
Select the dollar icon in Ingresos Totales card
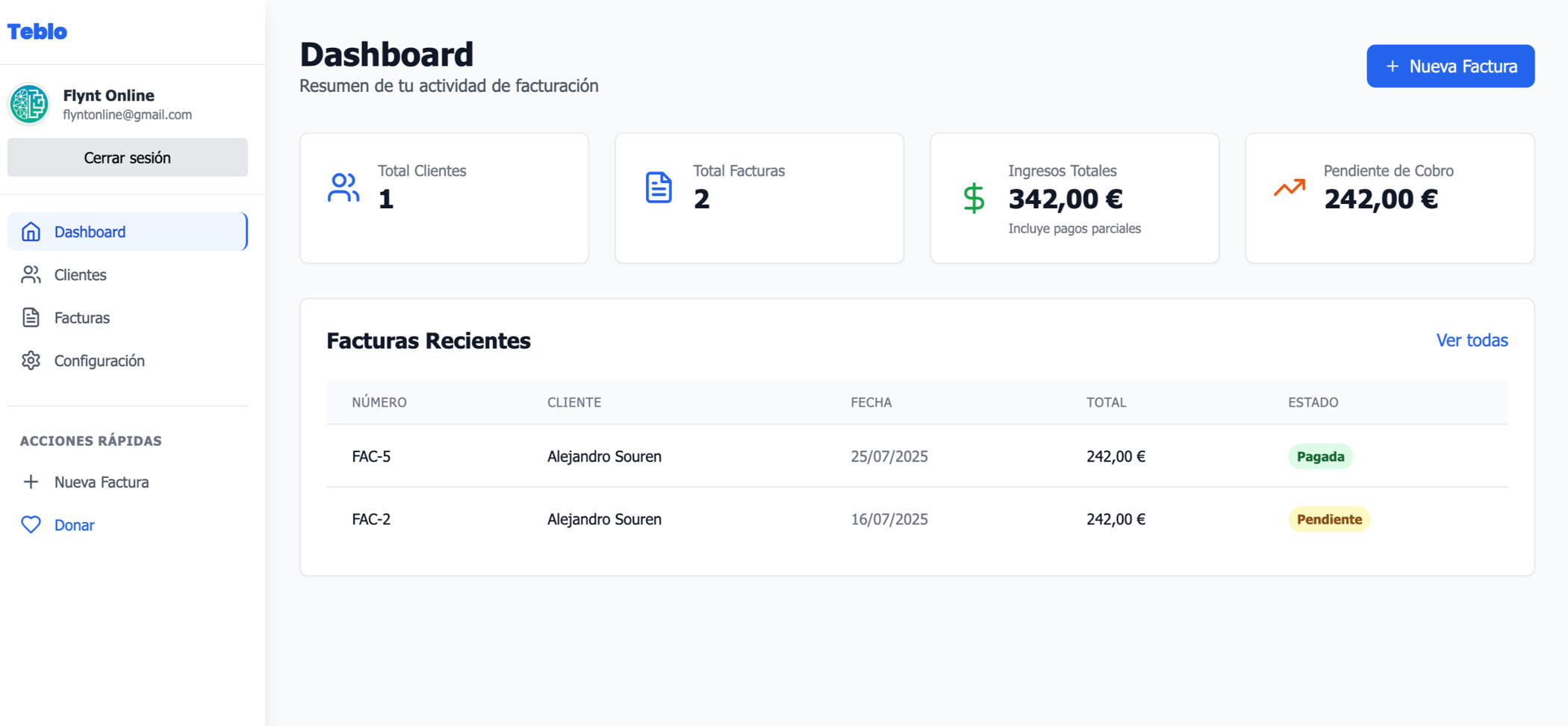click(972, 198)
